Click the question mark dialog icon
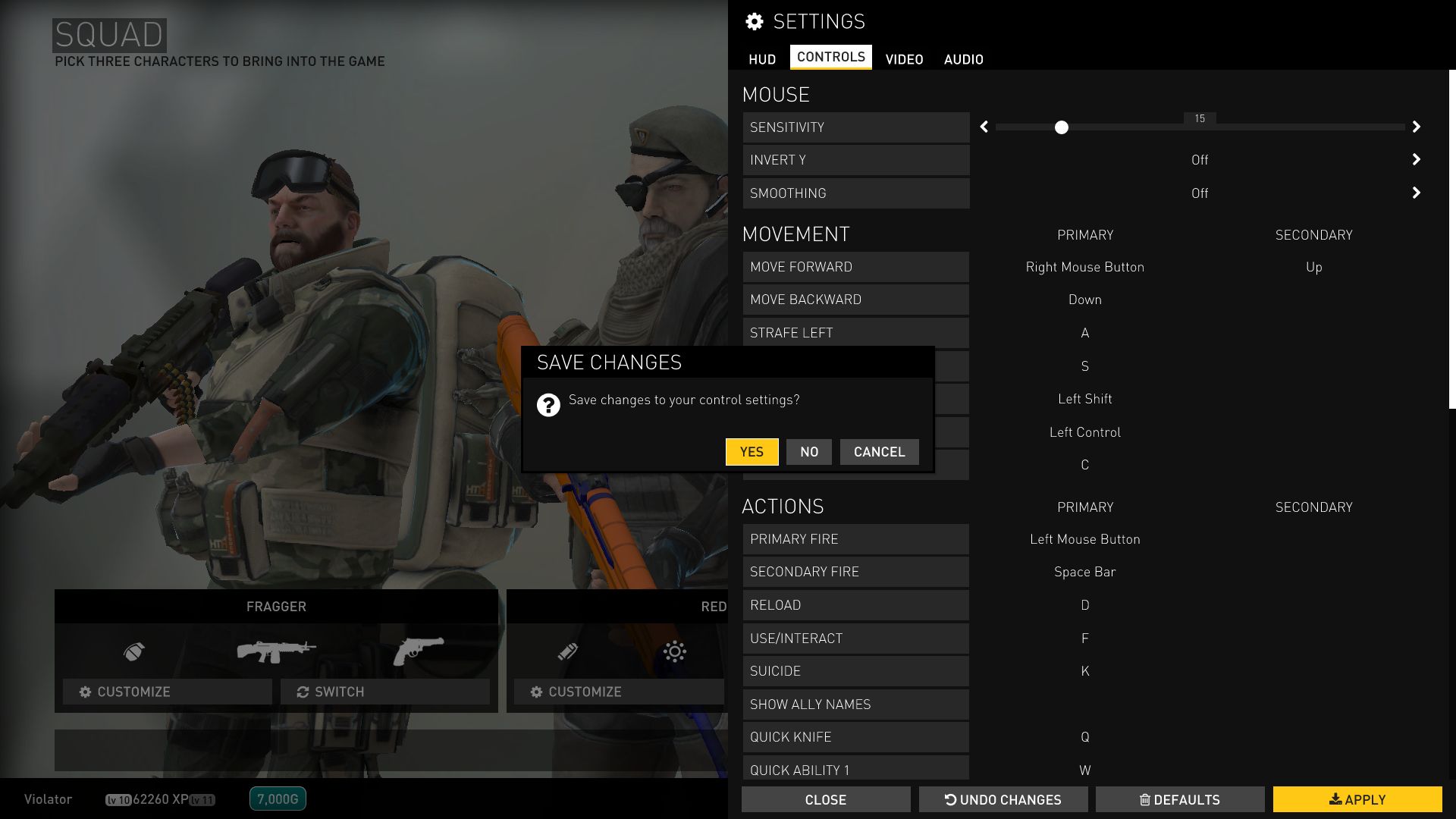Image resolution: width=1456 pixels, height=819 pixels. pyautogui.click(x=548, y=405)
